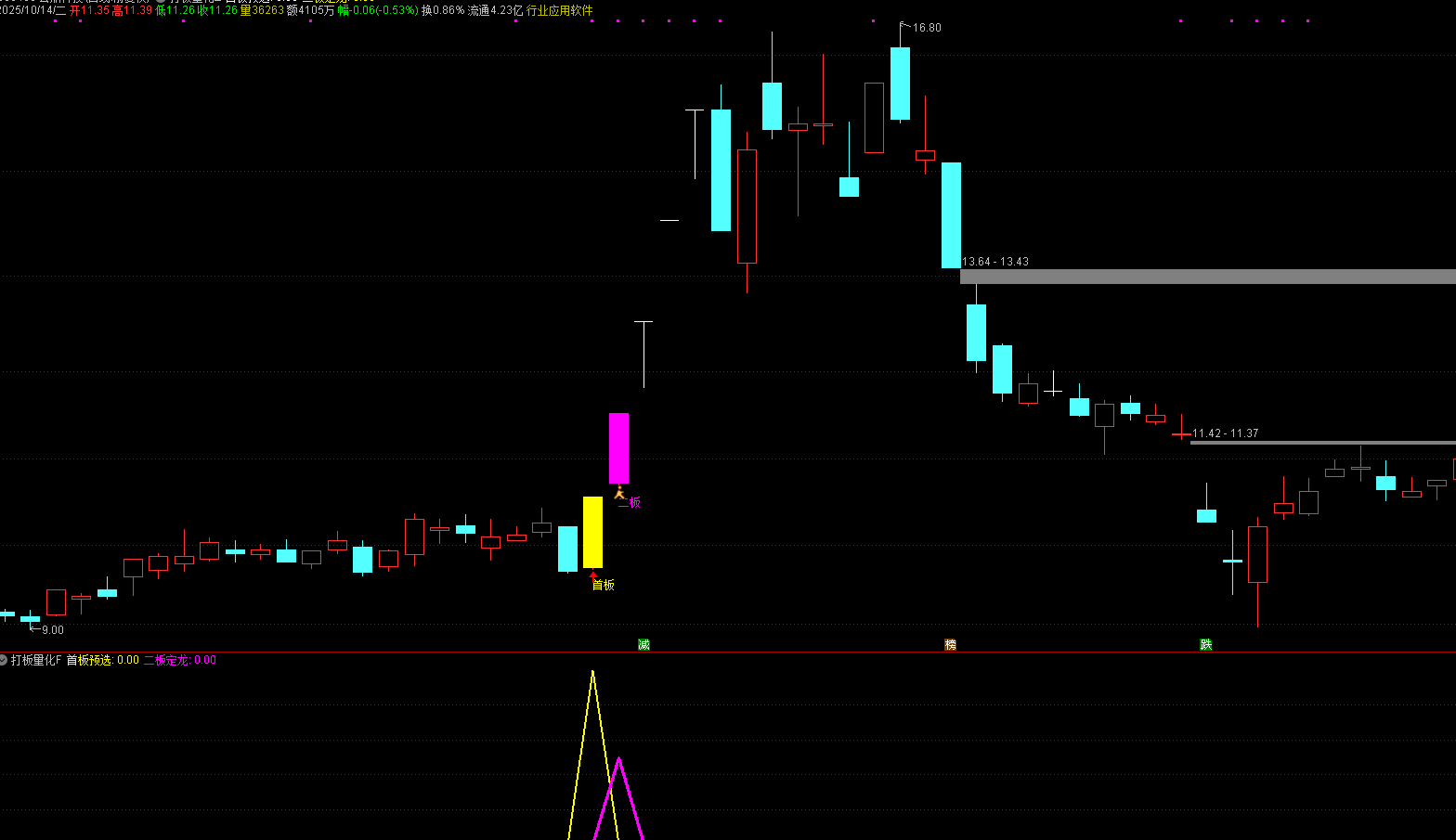Click the 16.80 high price label
The height and width of the screenshot is (840, 1456).
pos(926,28)
